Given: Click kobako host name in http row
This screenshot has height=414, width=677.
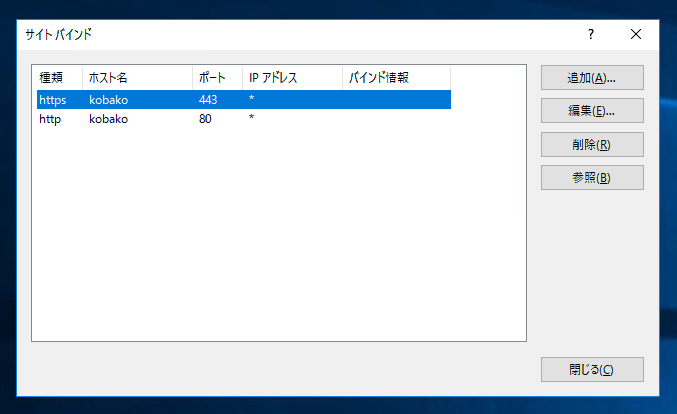Looking at the screenshot, I should pos(108,119).
